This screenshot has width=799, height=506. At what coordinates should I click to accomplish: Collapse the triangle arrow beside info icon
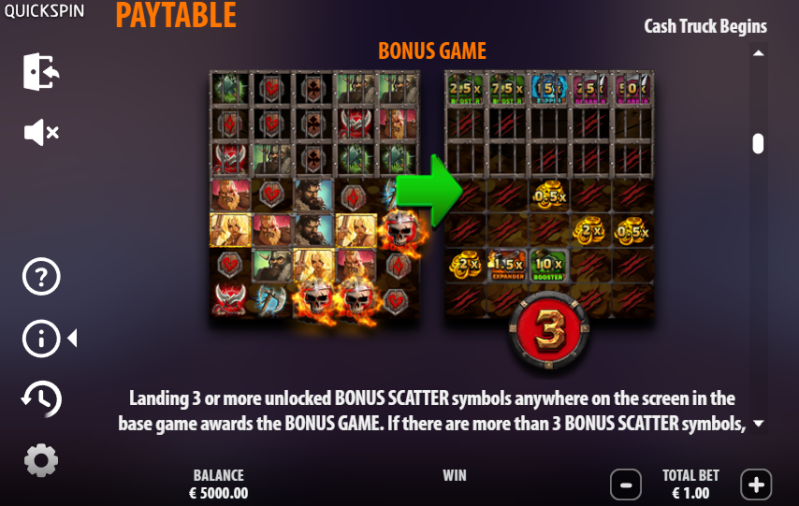pyautogui.click(x=72, y=338)
